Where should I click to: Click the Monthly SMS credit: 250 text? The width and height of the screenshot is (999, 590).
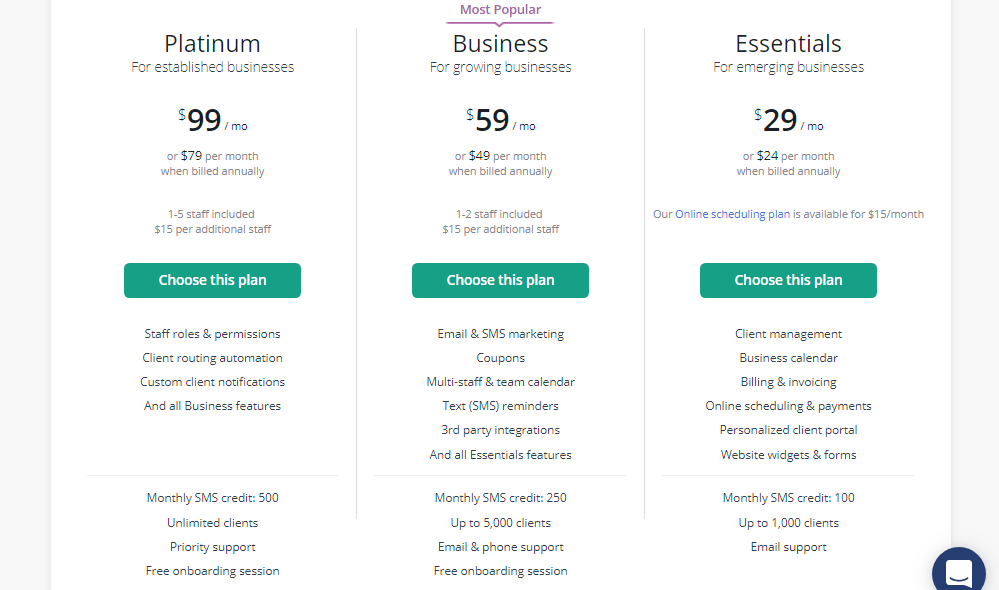pos(500,497)
